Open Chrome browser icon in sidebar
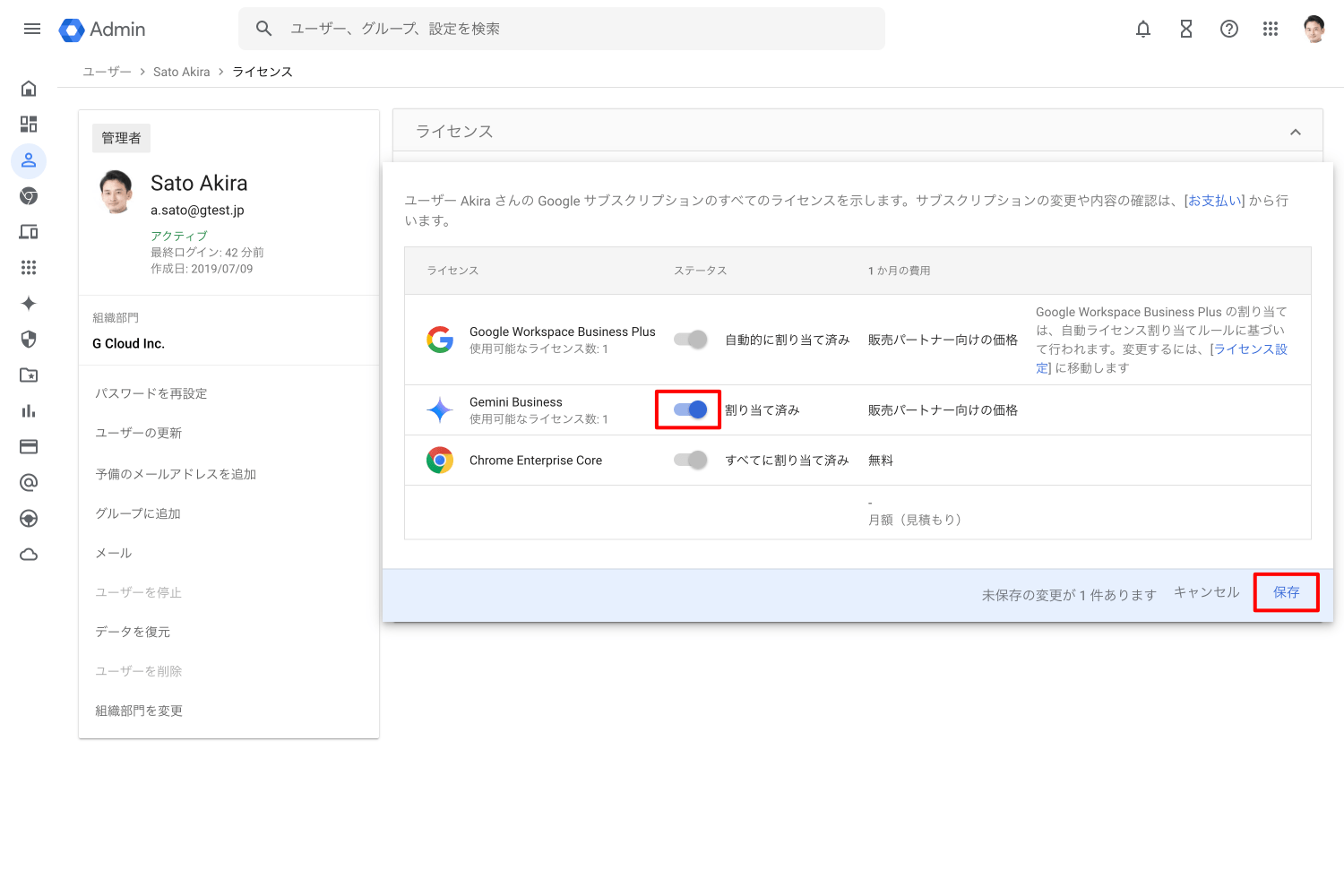 click(x=29, y=196)
